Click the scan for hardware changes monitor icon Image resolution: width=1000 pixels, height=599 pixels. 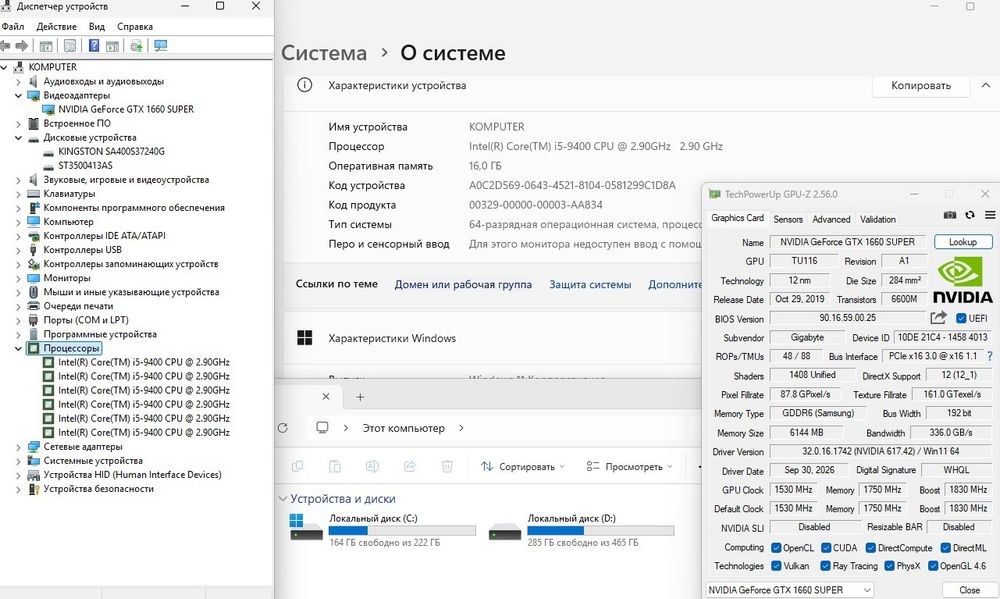coord(161,46)
